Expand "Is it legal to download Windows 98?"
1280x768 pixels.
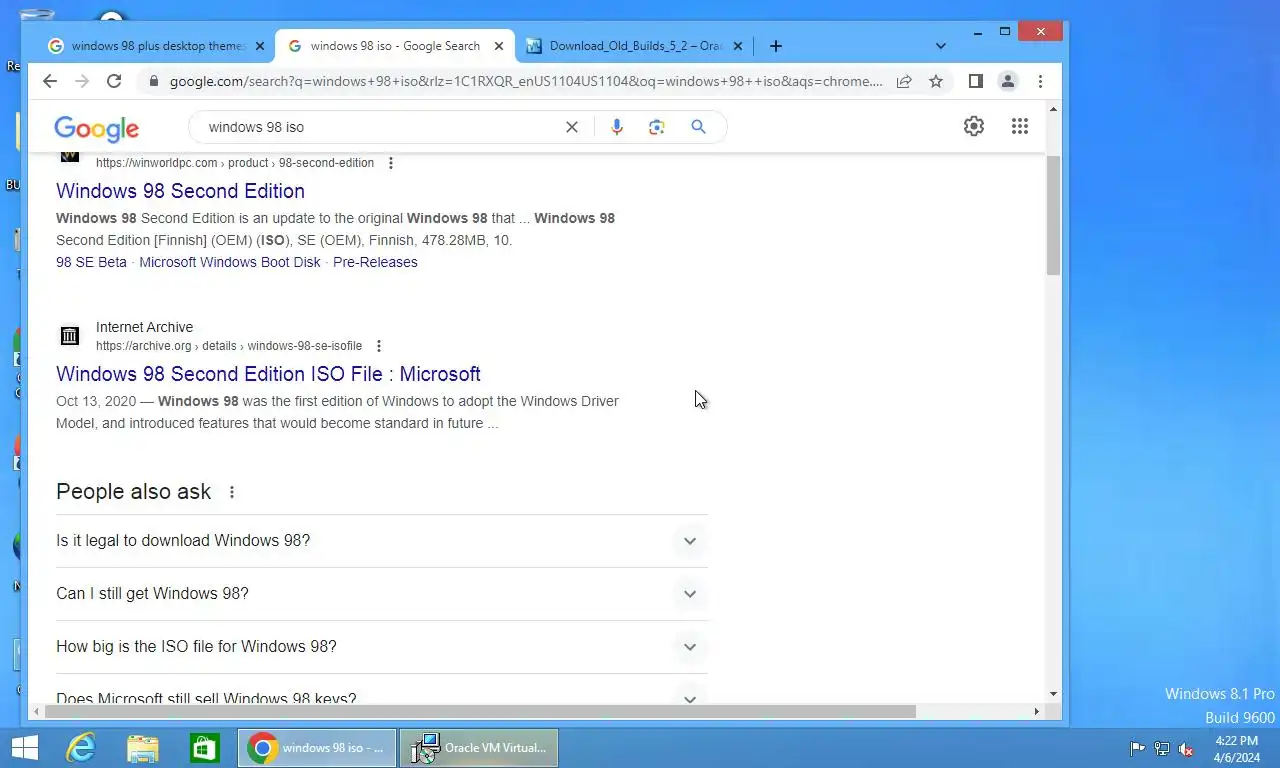coord(382,541)
